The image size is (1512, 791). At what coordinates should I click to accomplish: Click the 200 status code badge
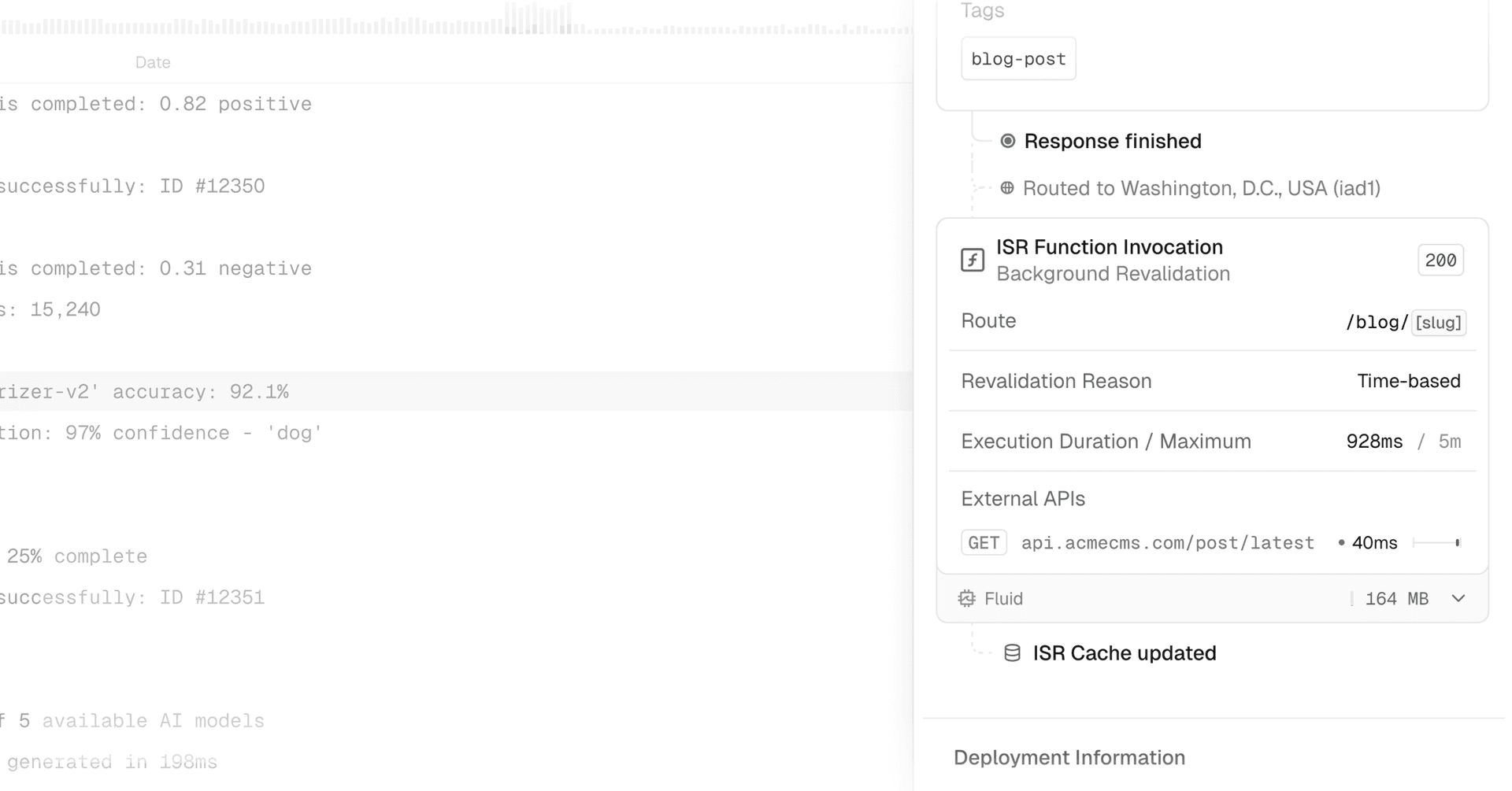pyautogui.click(x=1440, y=261)
